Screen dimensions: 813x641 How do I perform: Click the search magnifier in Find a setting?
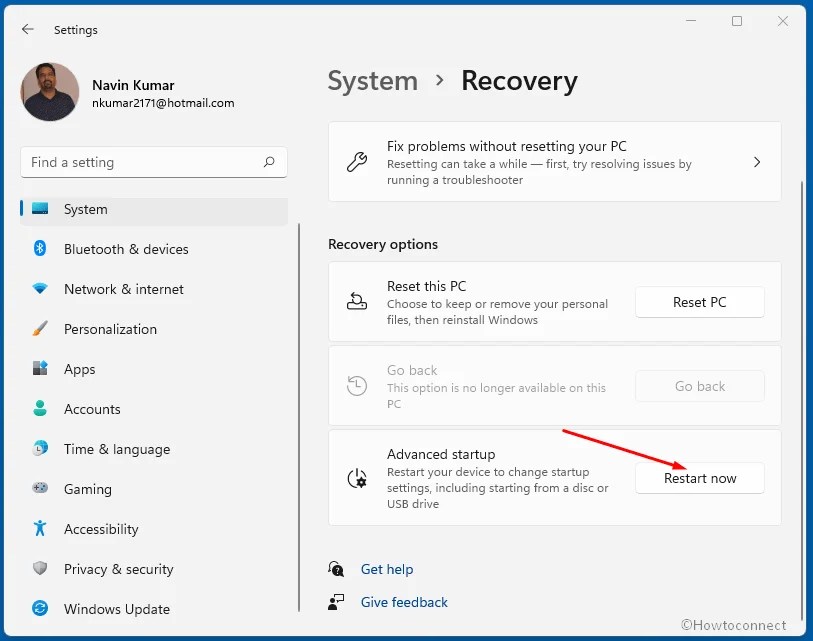(270, 162)
